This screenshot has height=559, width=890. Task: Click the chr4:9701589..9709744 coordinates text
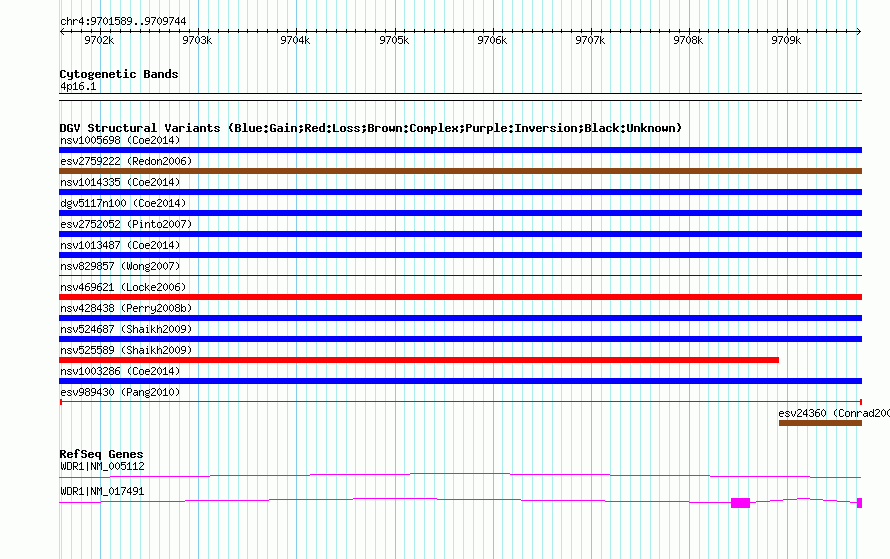click(x=123, y=22)
